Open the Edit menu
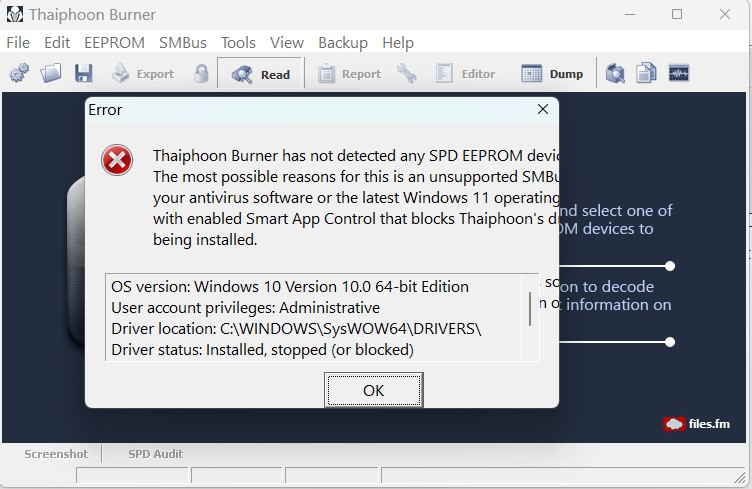 tap(57, 43)
